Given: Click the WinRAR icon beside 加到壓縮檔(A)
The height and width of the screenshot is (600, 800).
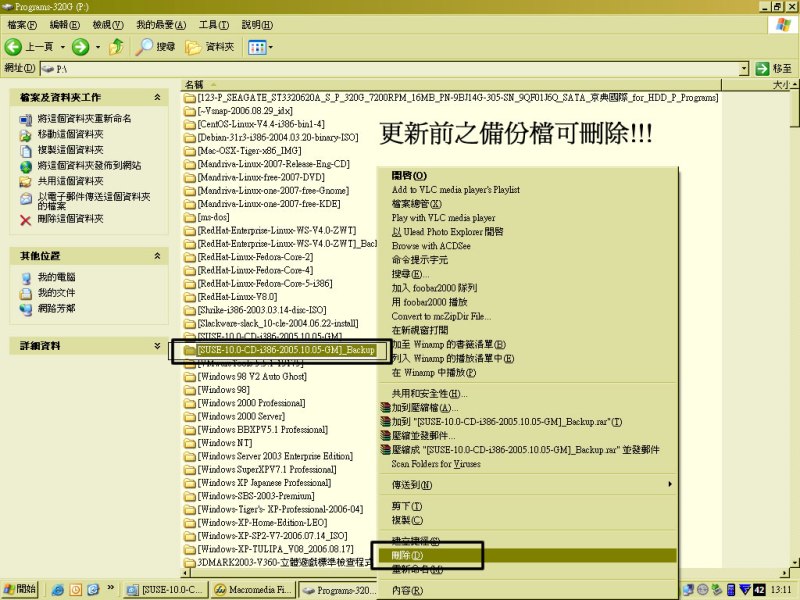Looking at the screenshot, I should coord(386,408).
